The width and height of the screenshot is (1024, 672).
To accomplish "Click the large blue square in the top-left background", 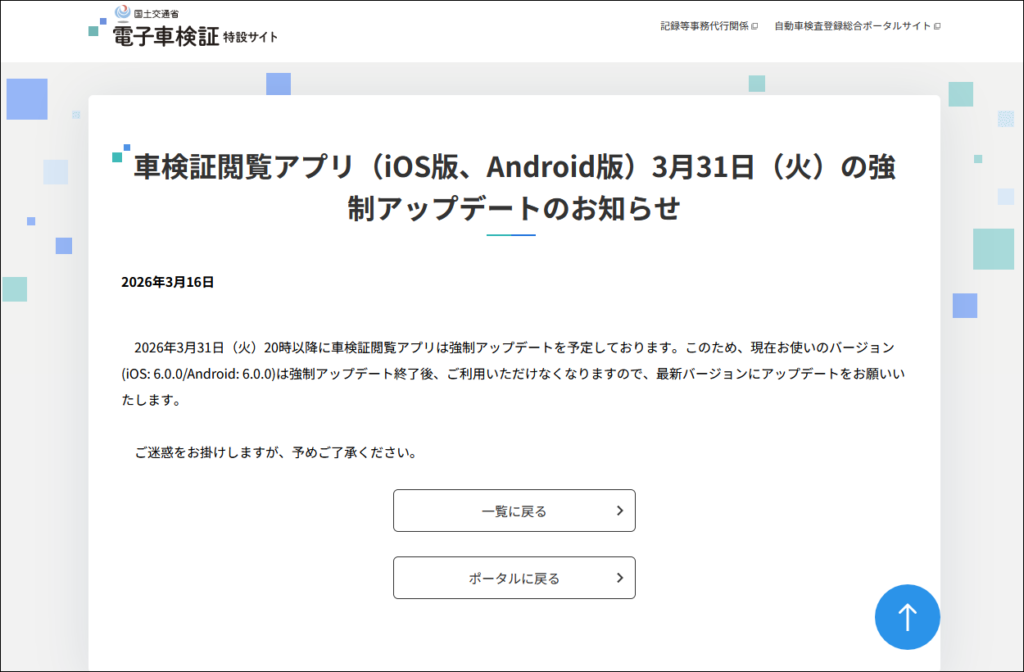I will [x=27, y=98].
